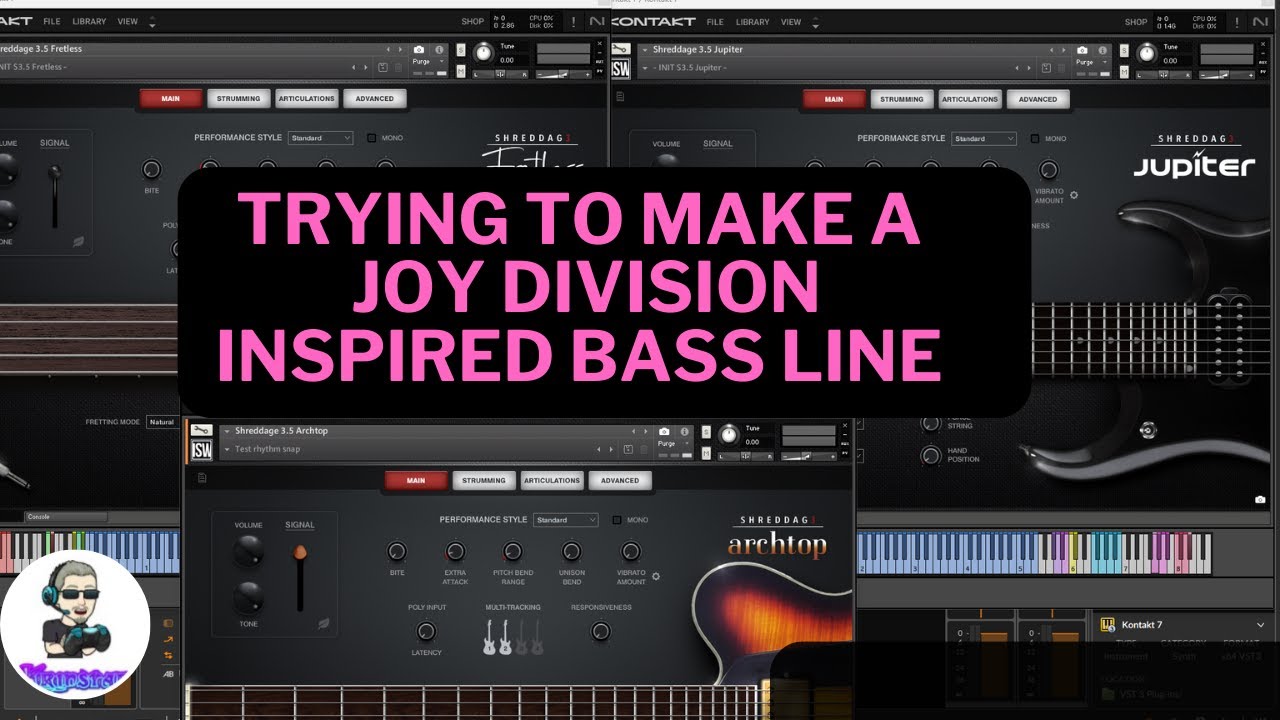
Task: Save snapshot icon in Jupiter header
Action: (x=1046, y=68)
